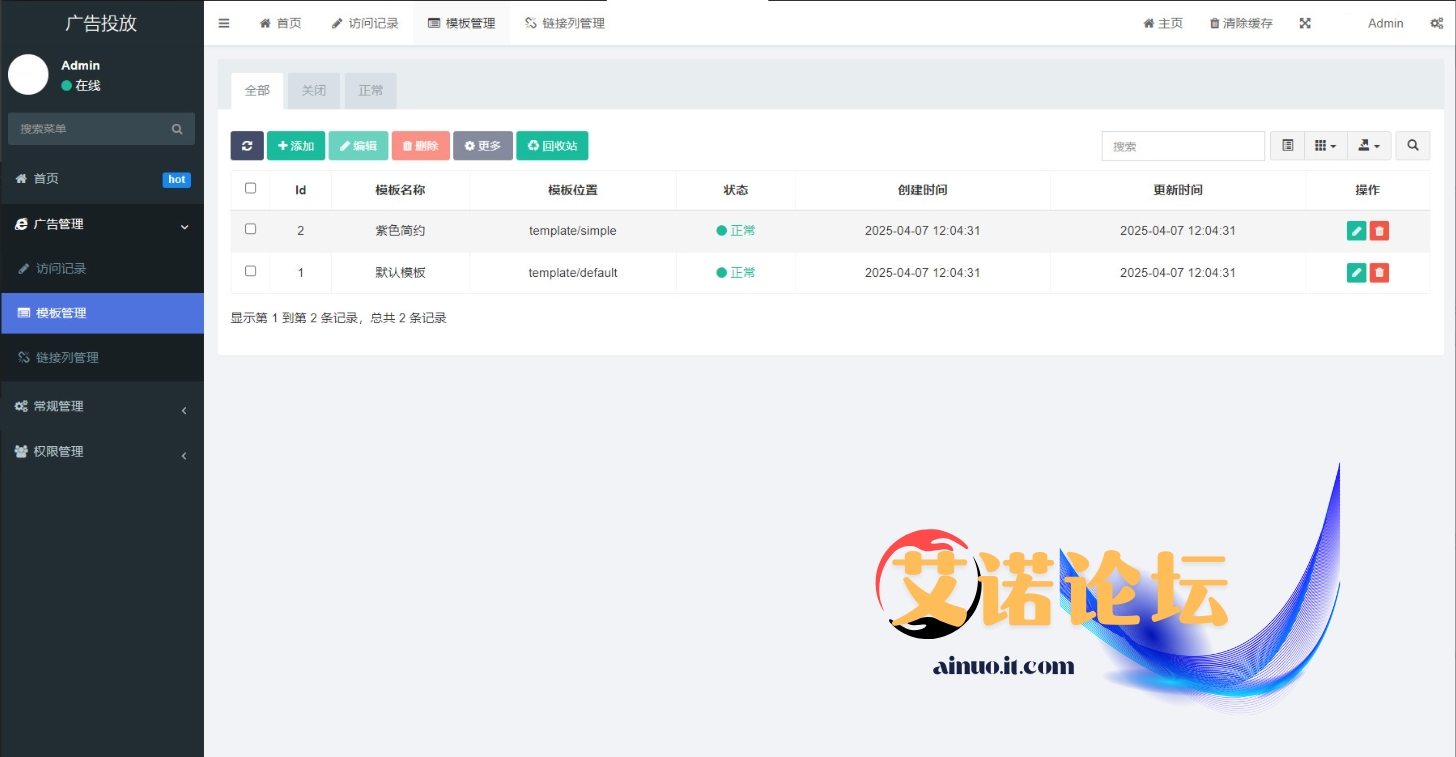Click the template/default cell
This screenshot has width=1456, height=757.
coord(573,273)
